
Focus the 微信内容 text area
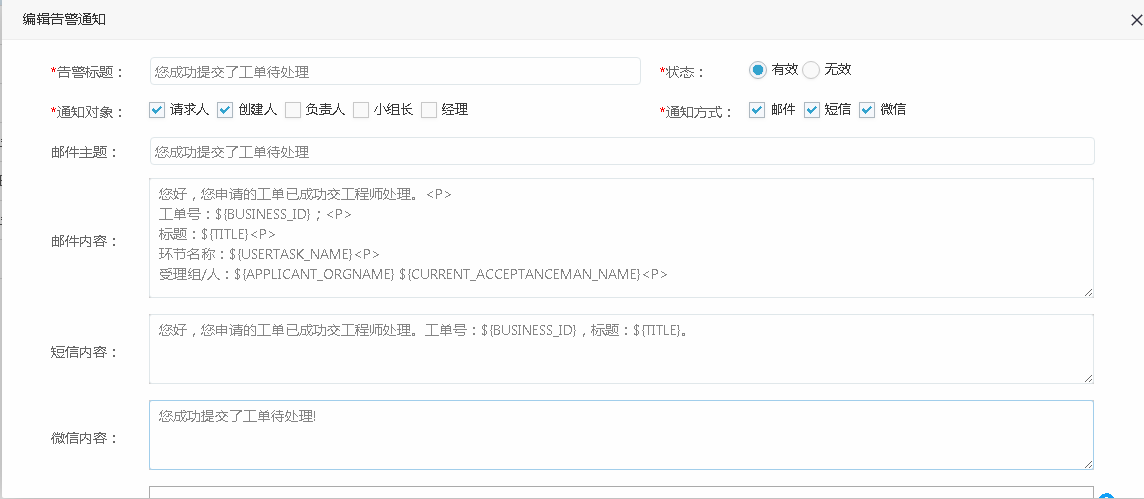click(x=621, y=436)
